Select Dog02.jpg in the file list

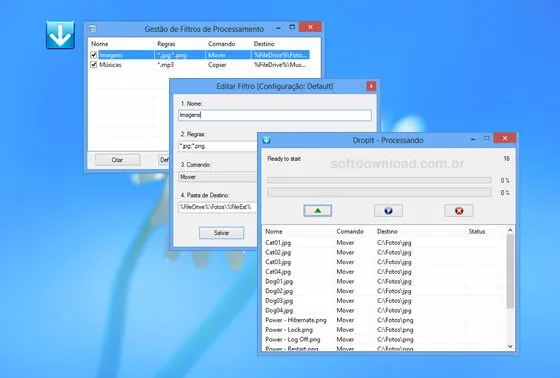coord(279,291)
